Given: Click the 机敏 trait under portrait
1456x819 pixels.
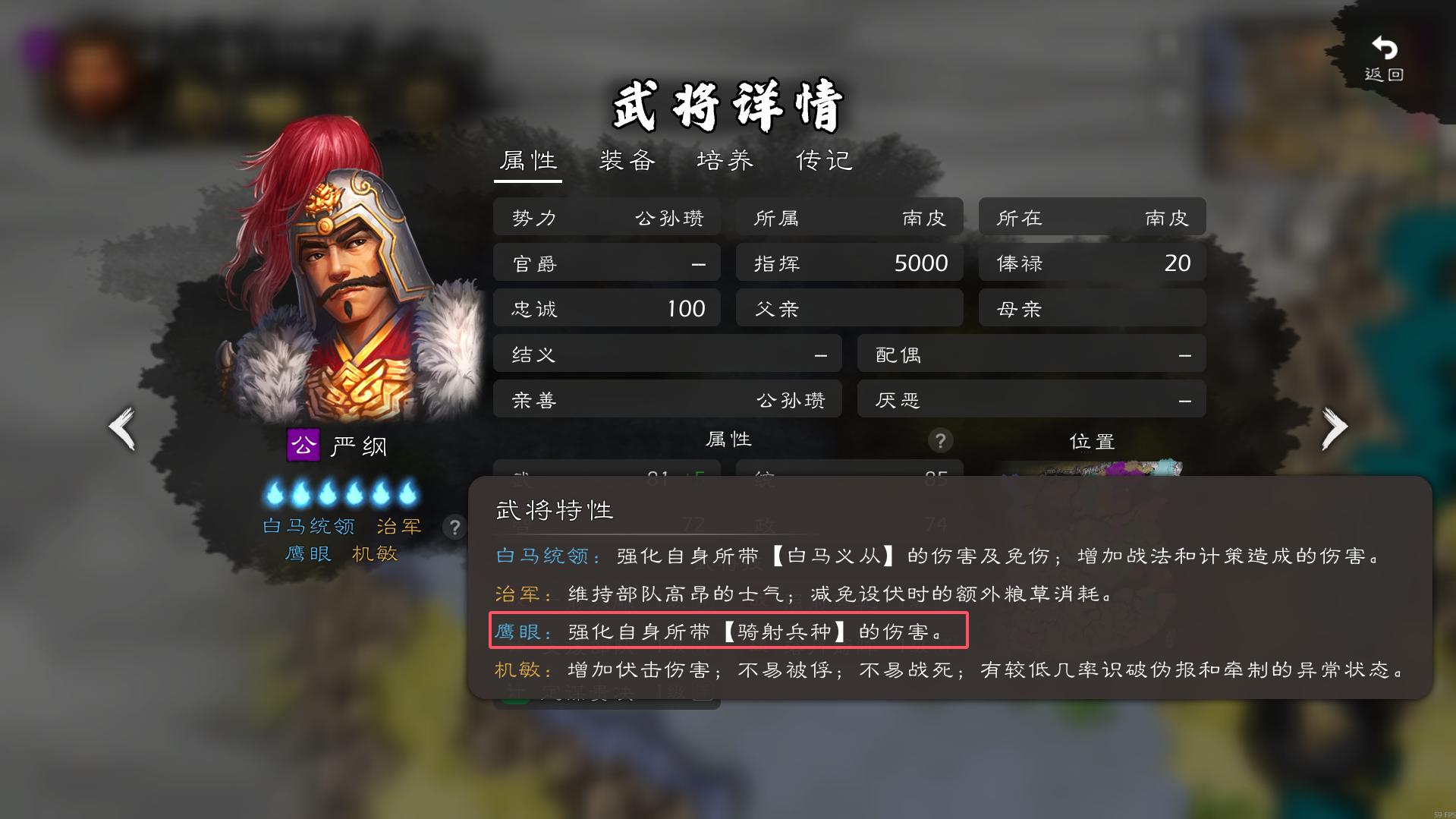Looking at the screenshot, I should pos(375,553).
